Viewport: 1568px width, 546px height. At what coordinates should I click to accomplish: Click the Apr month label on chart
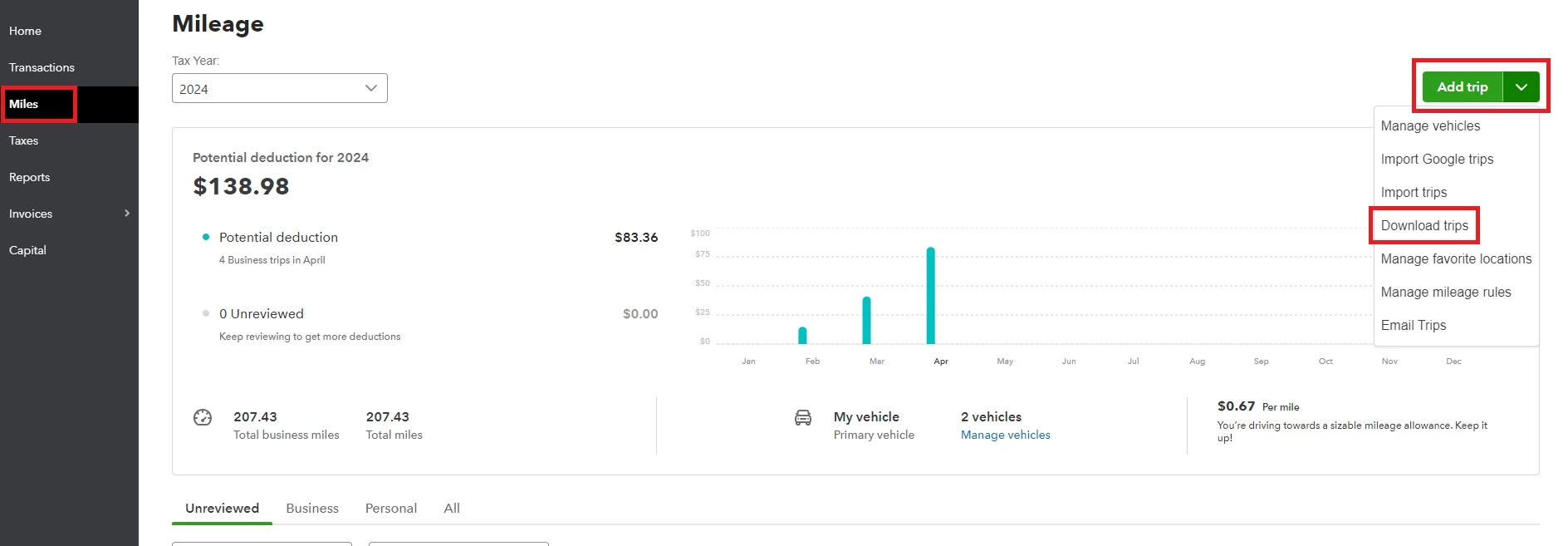click(941, 362)
